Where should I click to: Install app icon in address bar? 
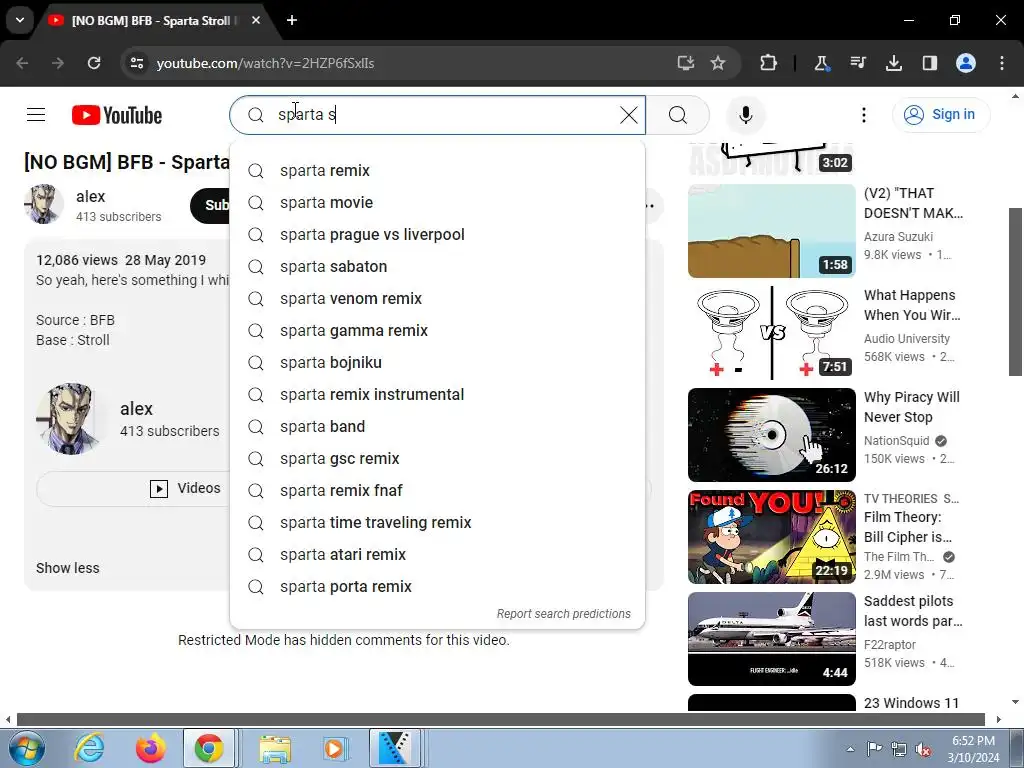pos(685,63)
